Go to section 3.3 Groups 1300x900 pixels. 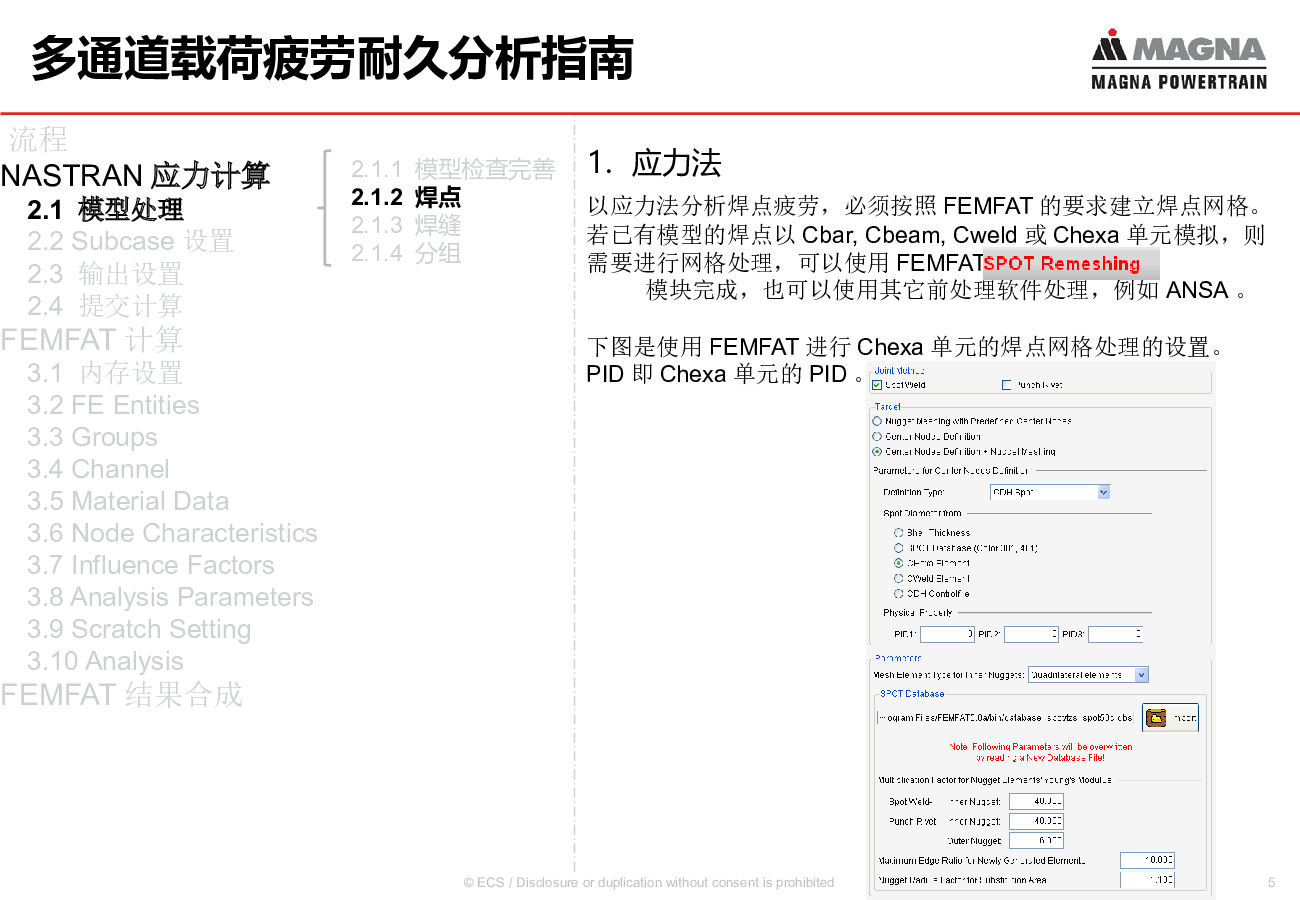click(92, 437)
